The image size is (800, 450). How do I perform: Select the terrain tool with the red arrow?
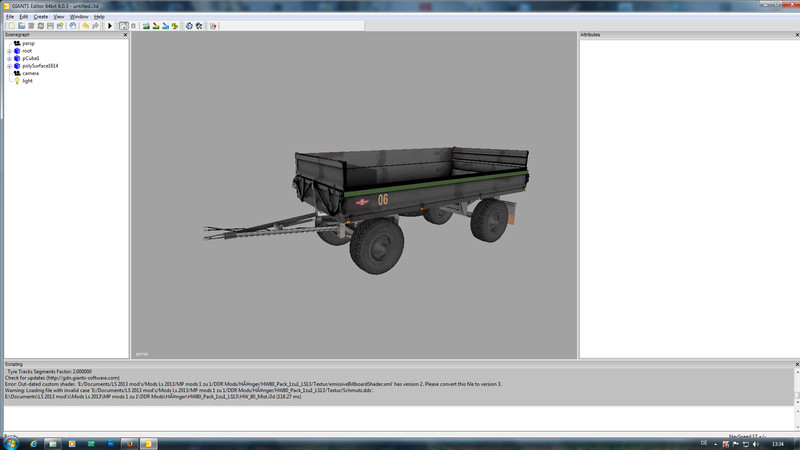[x=156, y=26]
